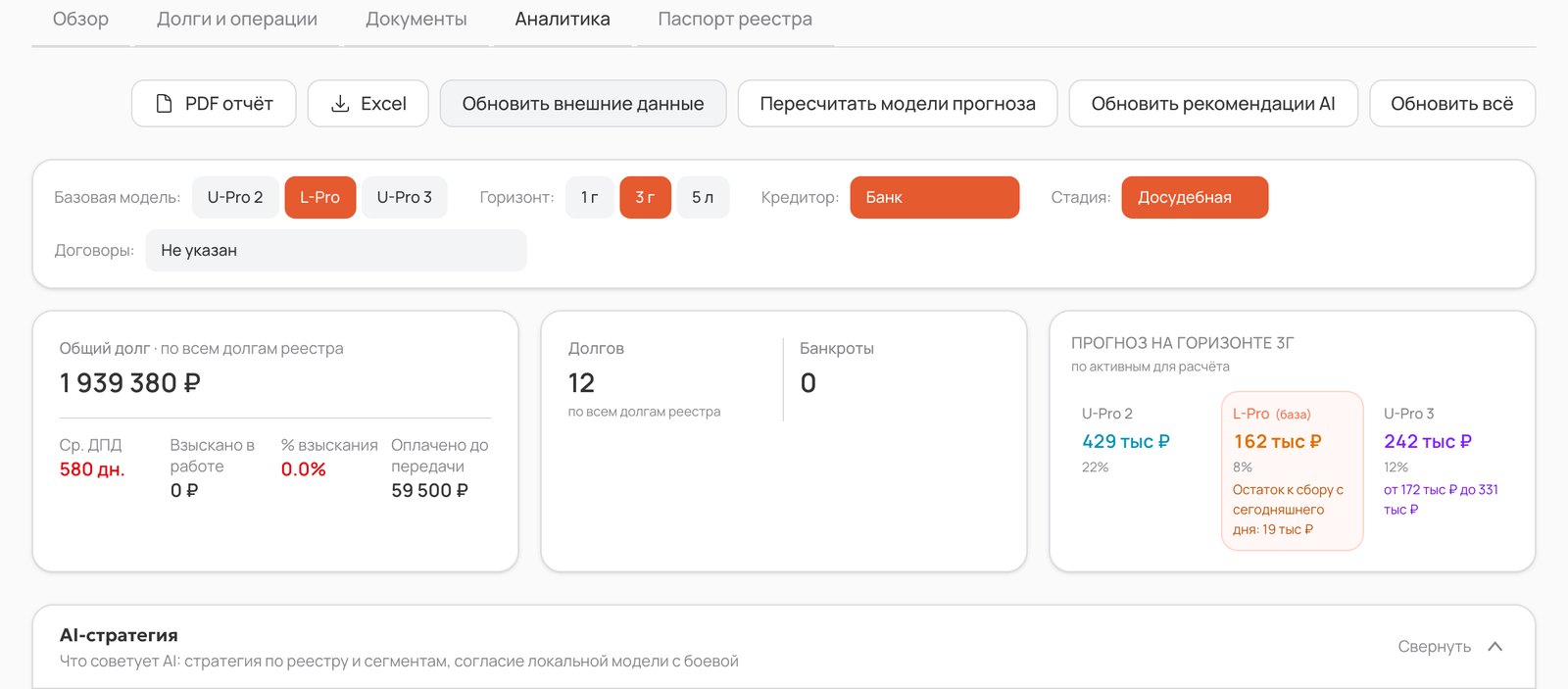Open the Документы tab
Image resolution: width=1568 pixels, height=689 pixels.
point(416,20)
